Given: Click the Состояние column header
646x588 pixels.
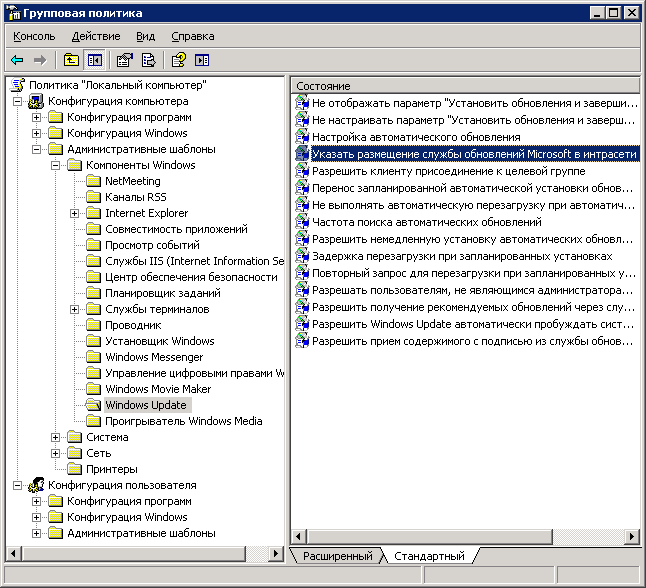Looking at the screenshot, I should click(466, 86).
